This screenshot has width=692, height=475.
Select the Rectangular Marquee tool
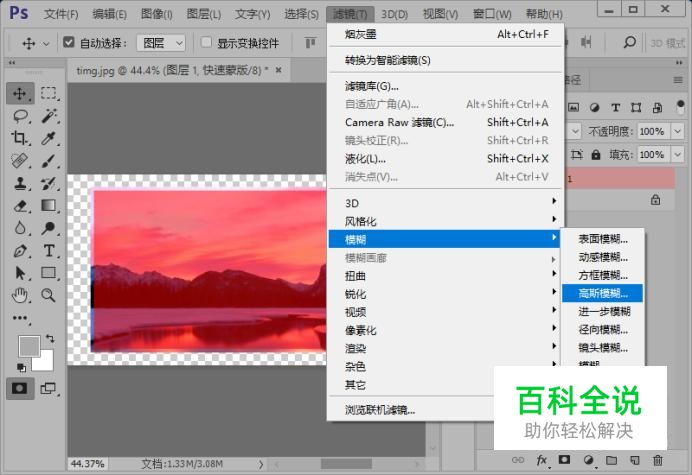click(x=49, y=94)
